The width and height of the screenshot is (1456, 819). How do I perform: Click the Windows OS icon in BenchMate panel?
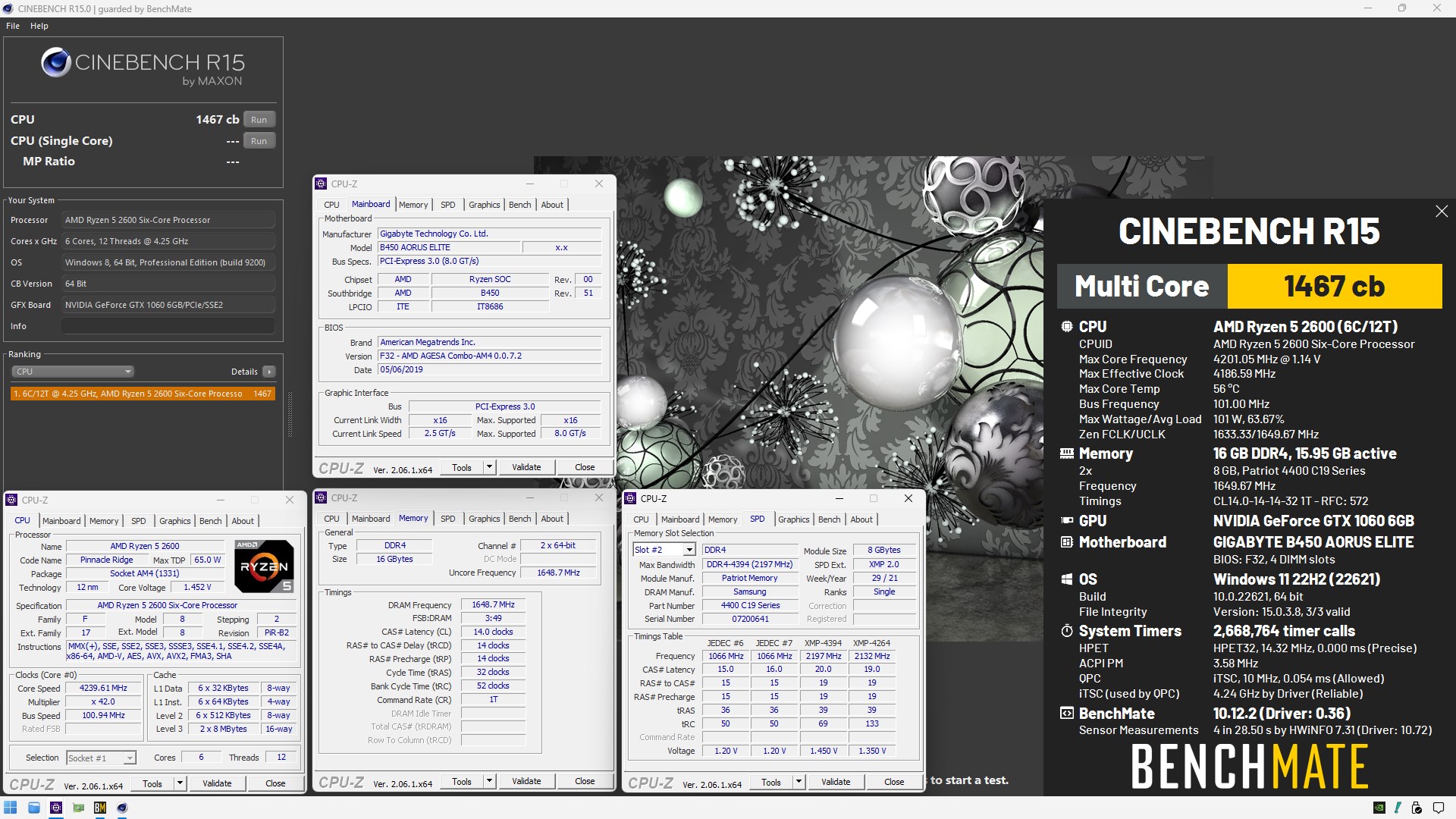coord(1067,579)
